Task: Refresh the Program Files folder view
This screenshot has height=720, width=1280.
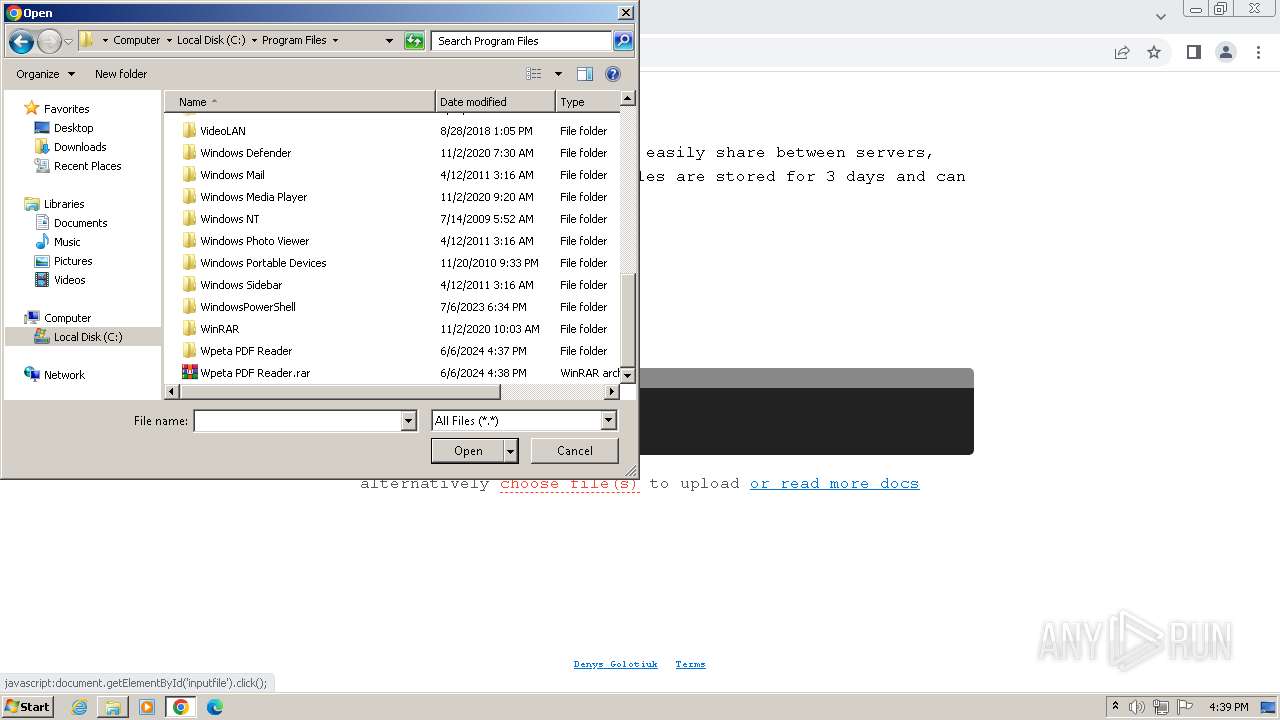Action: (x=414, y=41)
